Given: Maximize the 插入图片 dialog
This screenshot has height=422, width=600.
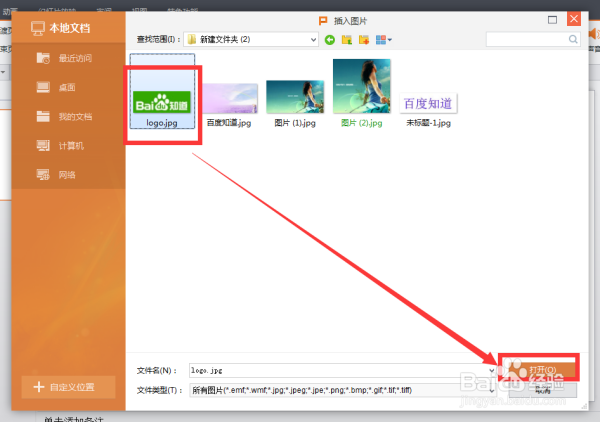Looking at the screenshot, I should click(552, 20).
